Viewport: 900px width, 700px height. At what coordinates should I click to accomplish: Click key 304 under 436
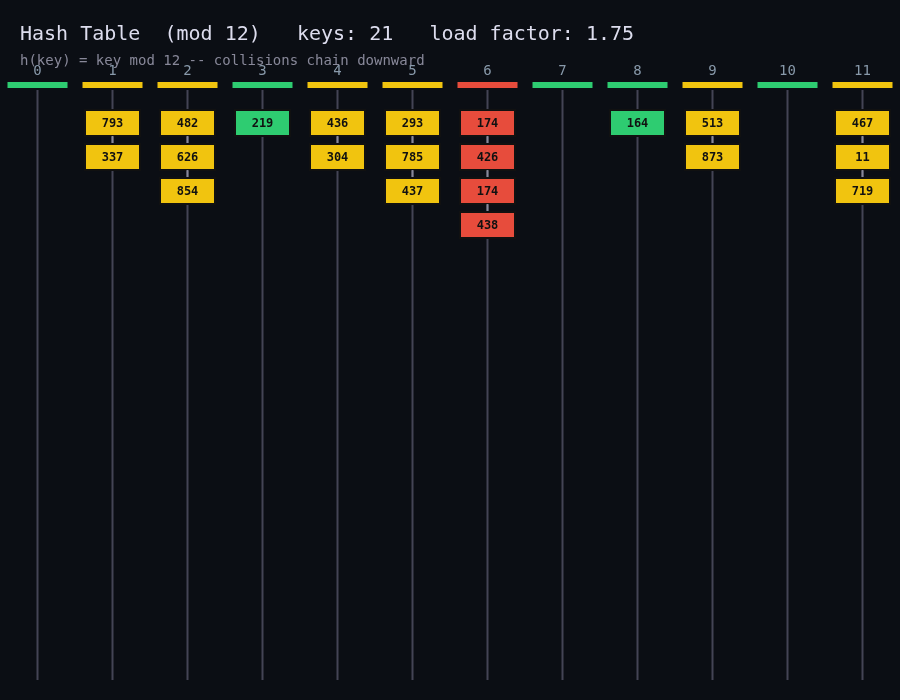coord(338,157)
